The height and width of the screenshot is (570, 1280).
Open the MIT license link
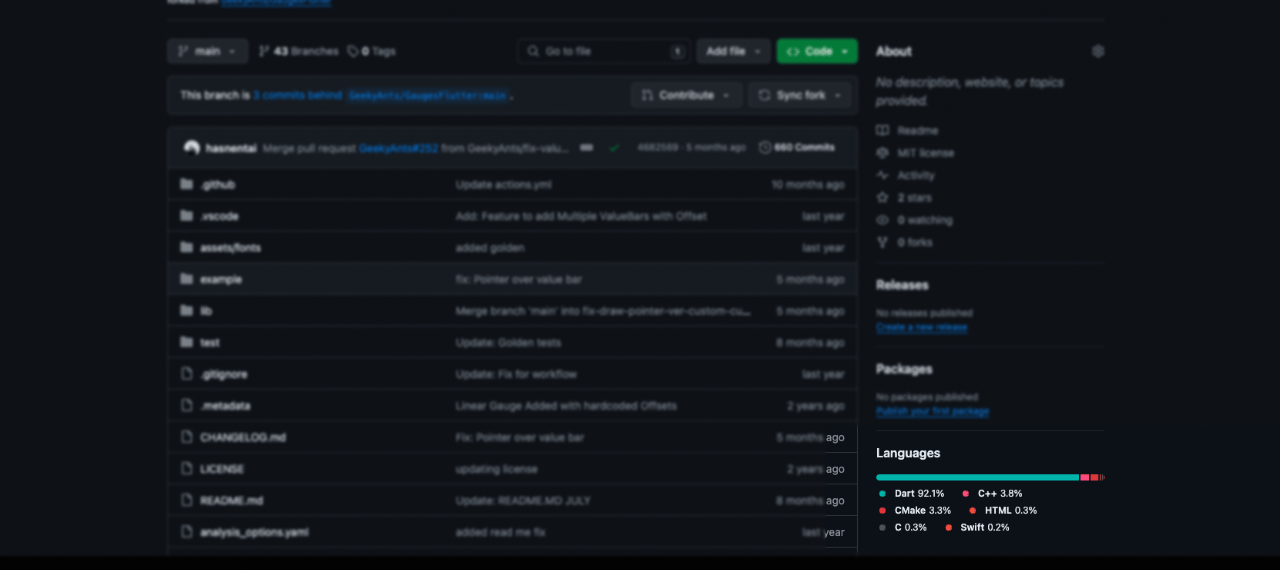point(916,153)
